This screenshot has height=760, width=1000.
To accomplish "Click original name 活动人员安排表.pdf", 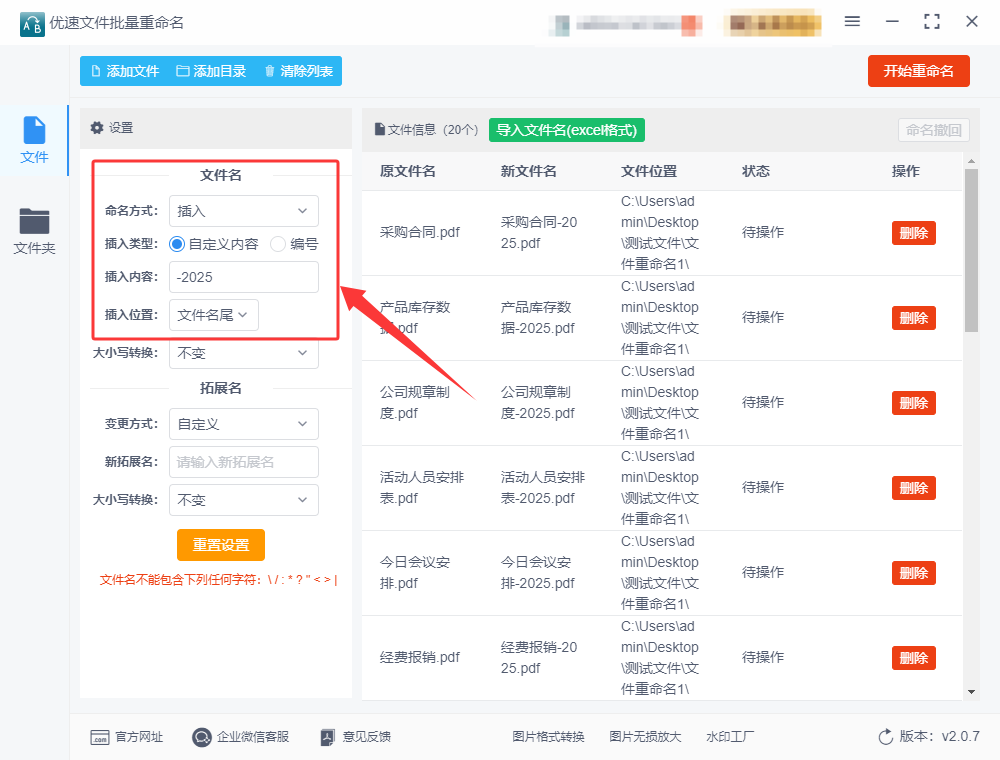I will (422, 488).
